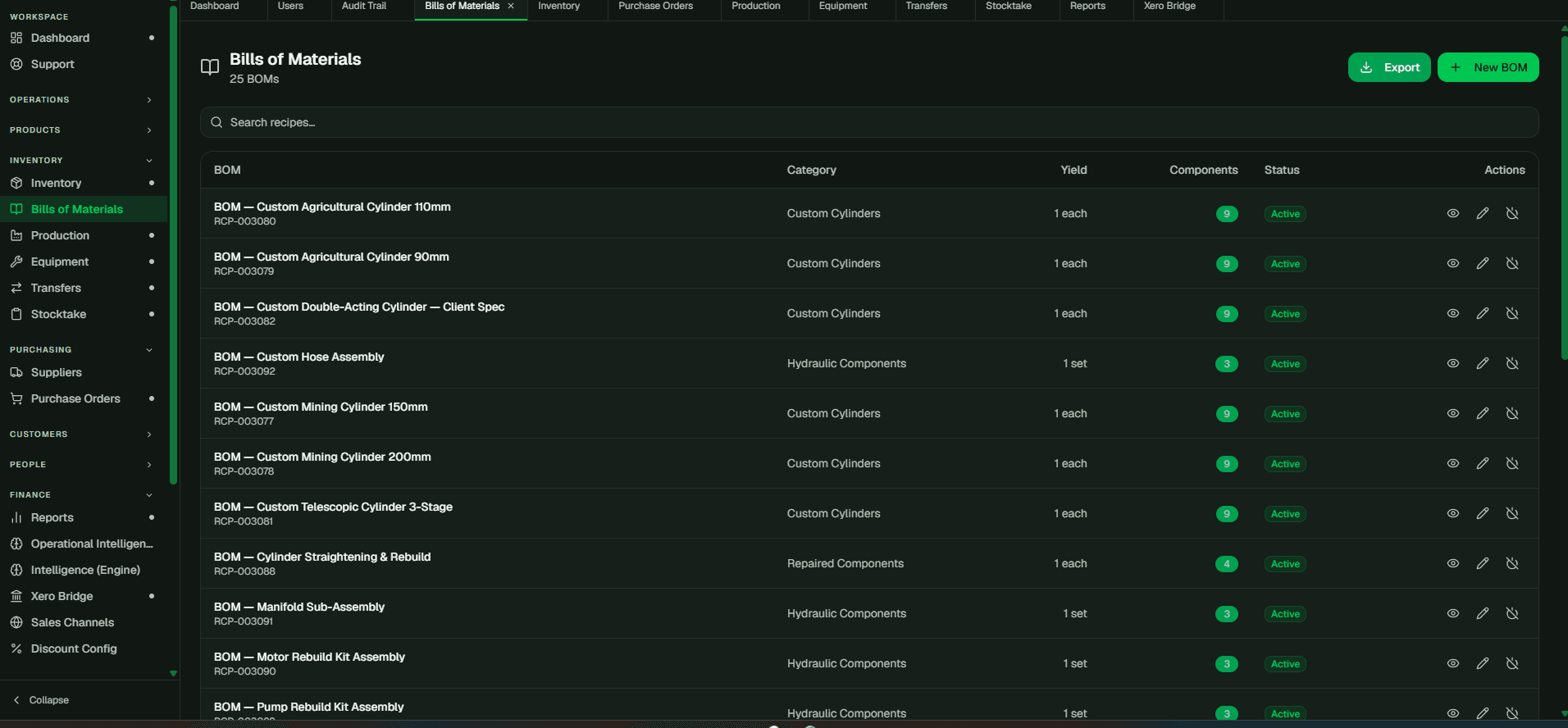This screenshot has width=1568, height=728.
Task: Deactivate the Custom Mining Cylinder 150mm BOM
Action: (x=1512, y=413)
